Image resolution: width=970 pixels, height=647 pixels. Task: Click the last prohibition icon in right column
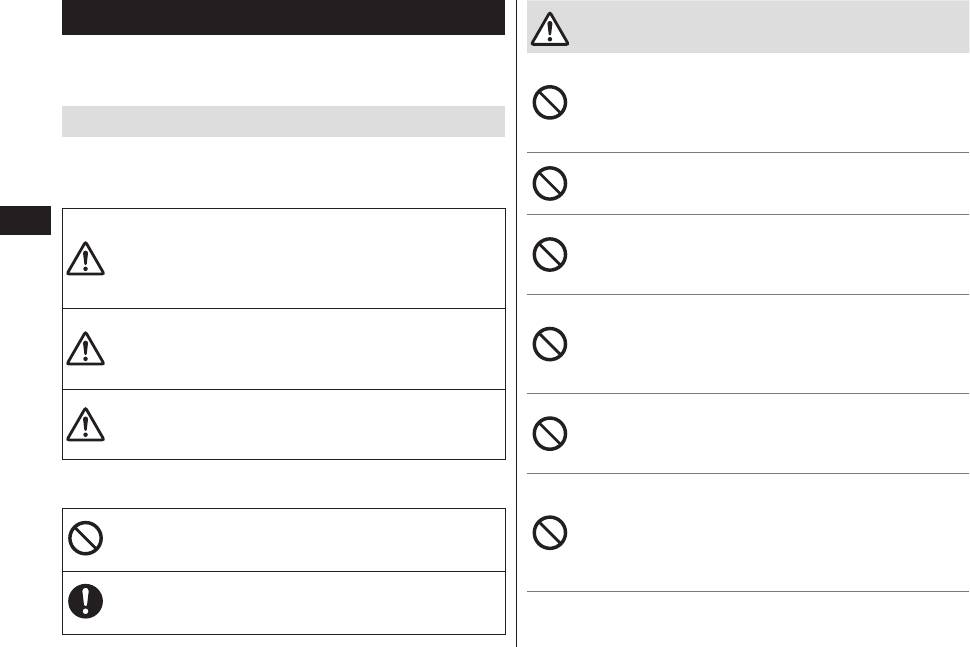[550, 531]
